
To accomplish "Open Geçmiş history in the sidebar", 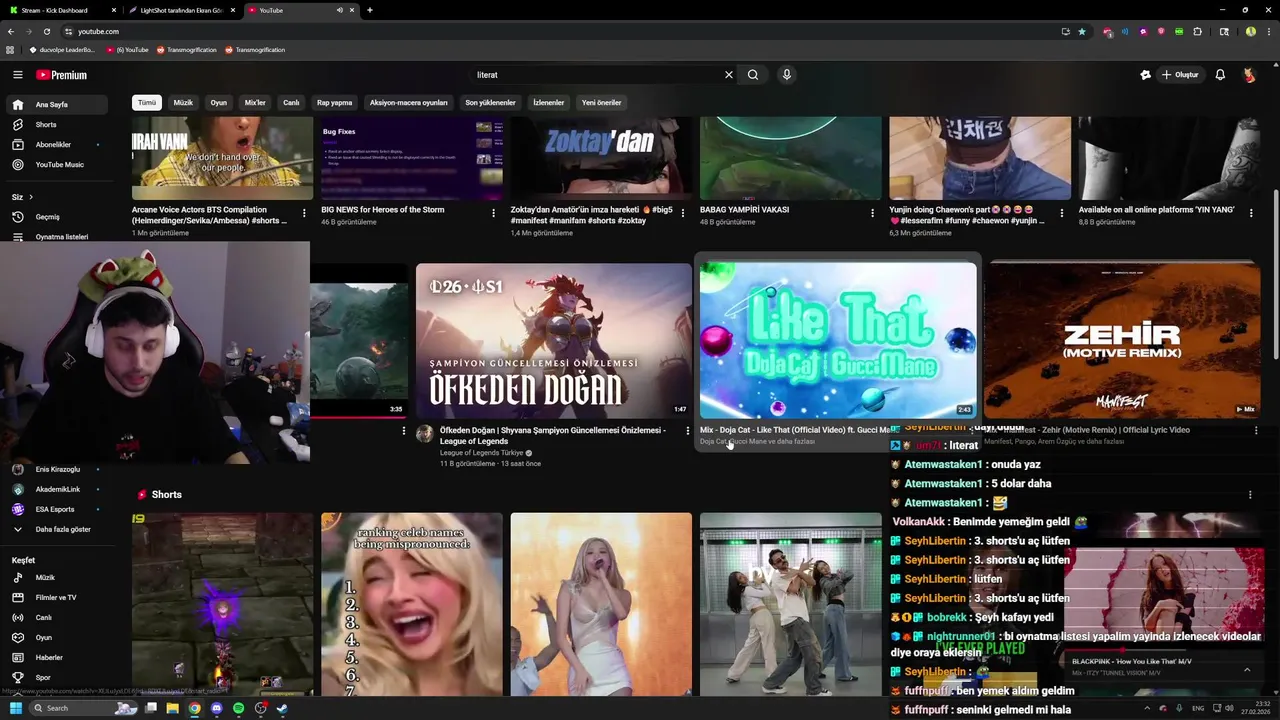I will pyautogui.click(x=56, y=217).
